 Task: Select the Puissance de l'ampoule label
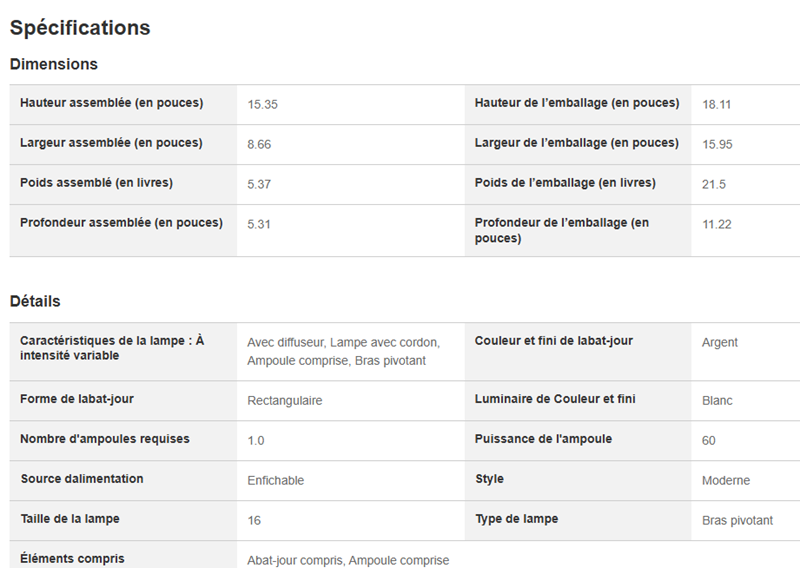point(543,439)
